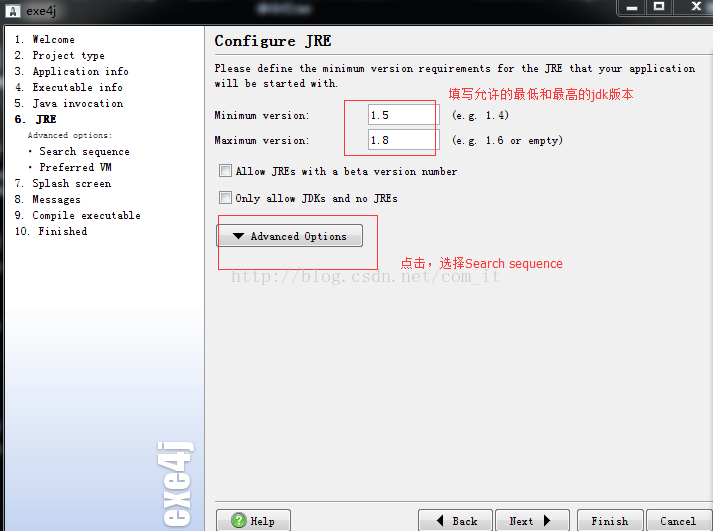Viewport: 713px width, 531px height.
Task: Navigate to Java invocation step
Action: click(x=77, y=103)
